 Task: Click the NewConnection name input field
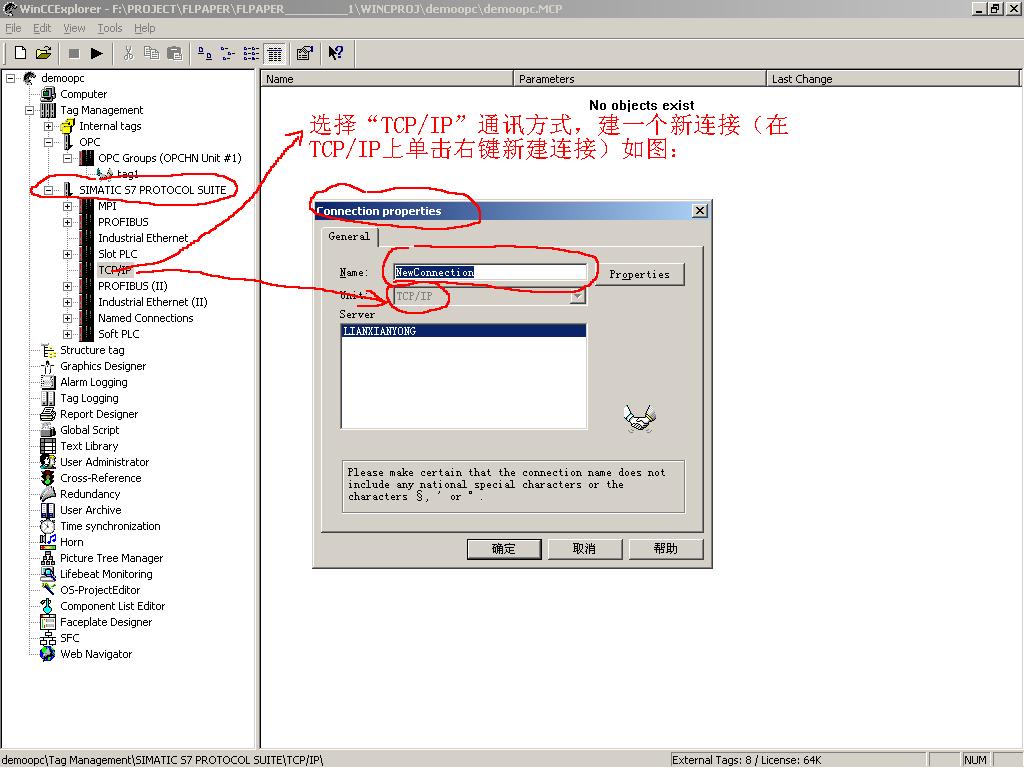pos(490,273)
